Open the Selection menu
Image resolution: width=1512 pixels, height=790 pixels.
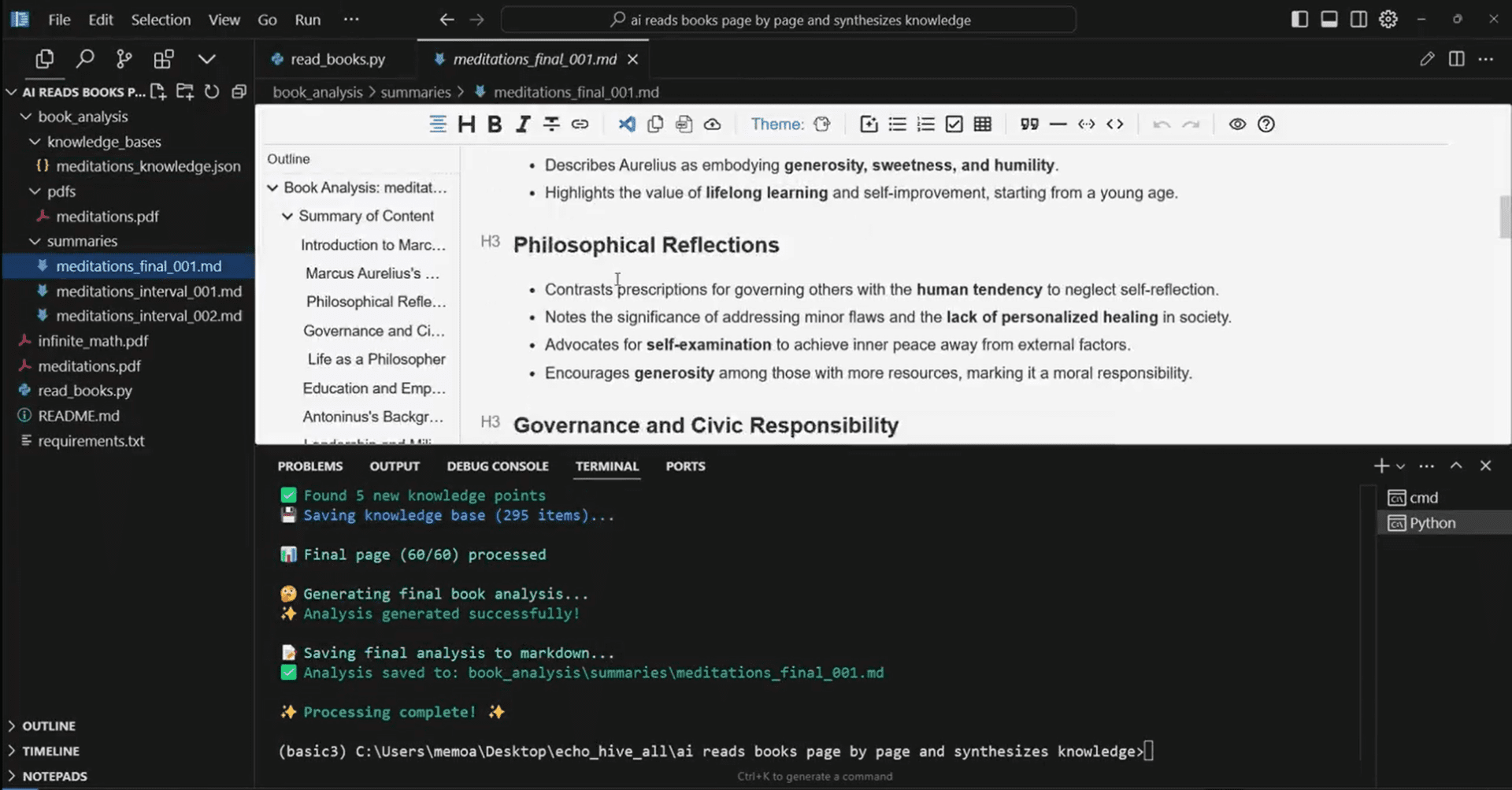click(161, 20)
